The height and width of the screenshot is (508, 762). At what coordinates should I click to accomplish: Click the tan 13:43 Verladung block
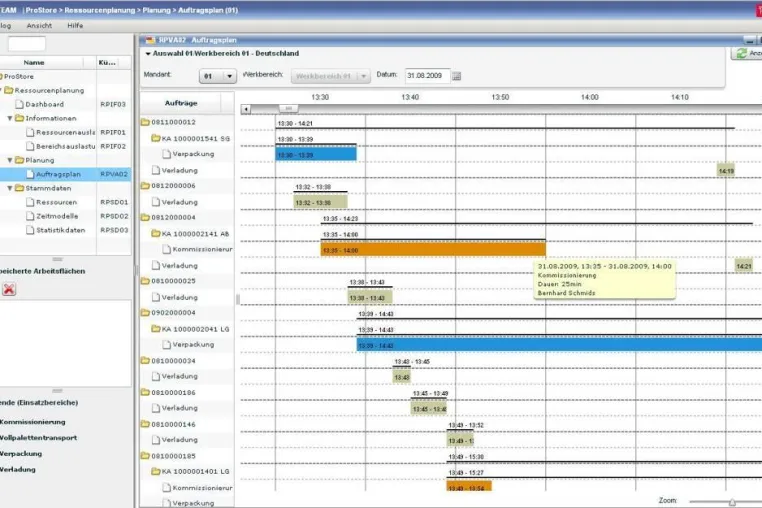pos(401,377)
